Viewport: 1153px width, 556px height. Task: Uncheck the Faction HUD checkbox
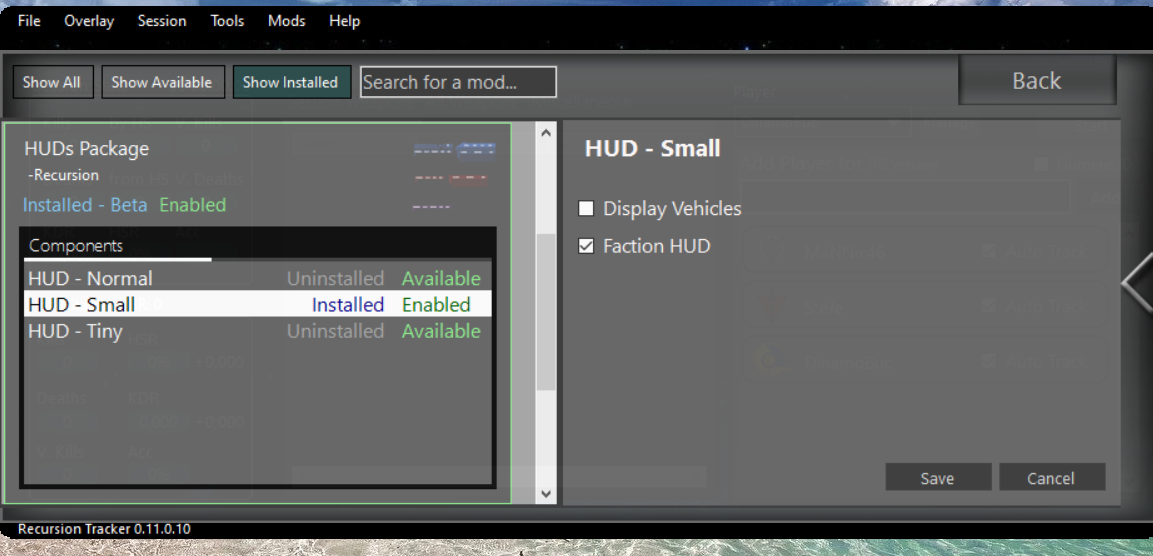[x=587, y=246]
